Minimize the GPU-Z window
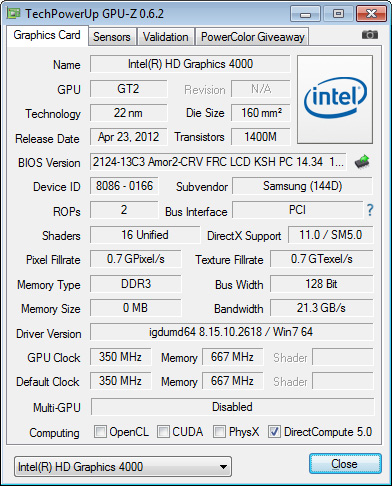 305,14
